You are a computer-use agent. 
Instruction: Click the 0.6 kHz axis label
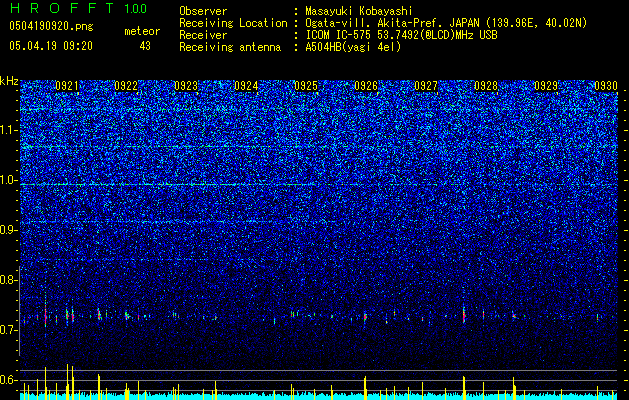(8, 380)
